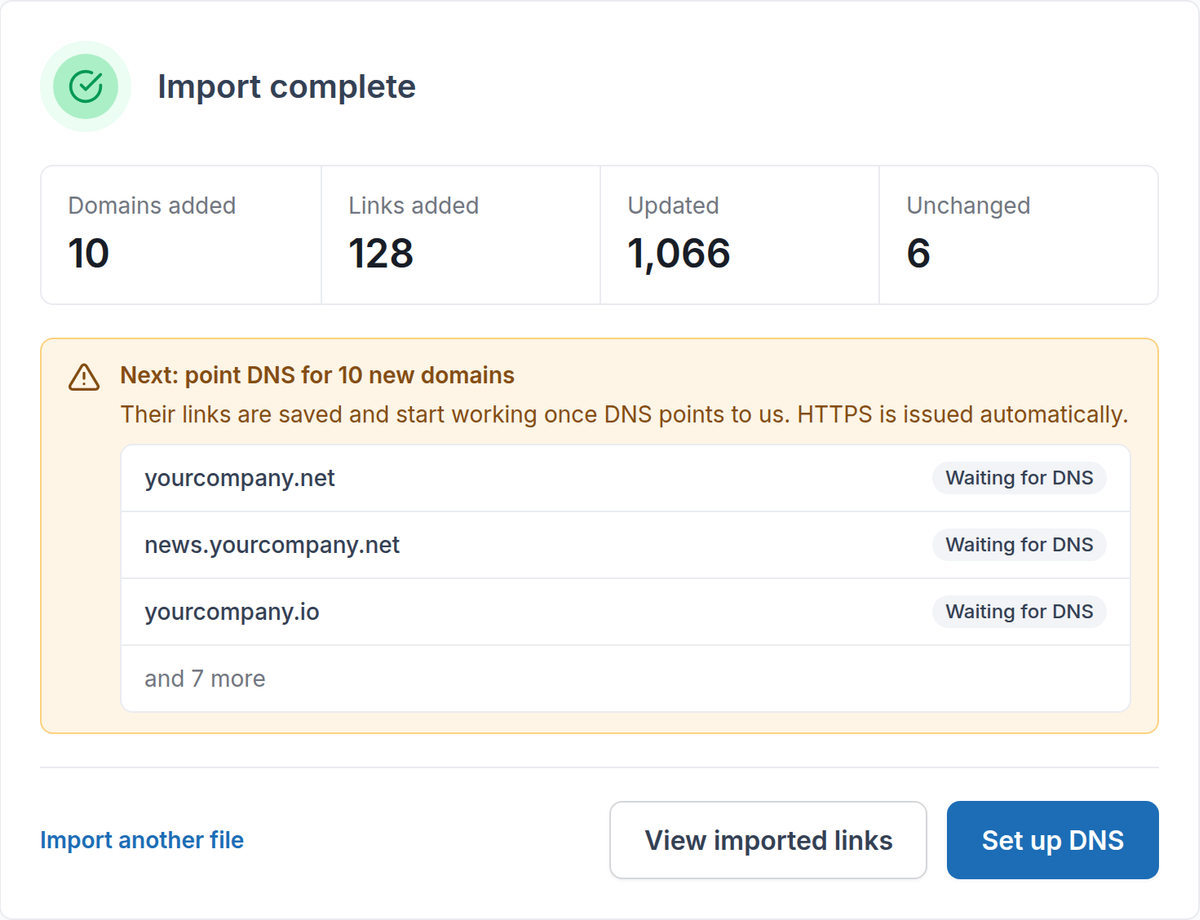Expand the 'and 7 more' domains row
The width and height of the screenshot is (1200, 920).
click(x=625, y=679)
